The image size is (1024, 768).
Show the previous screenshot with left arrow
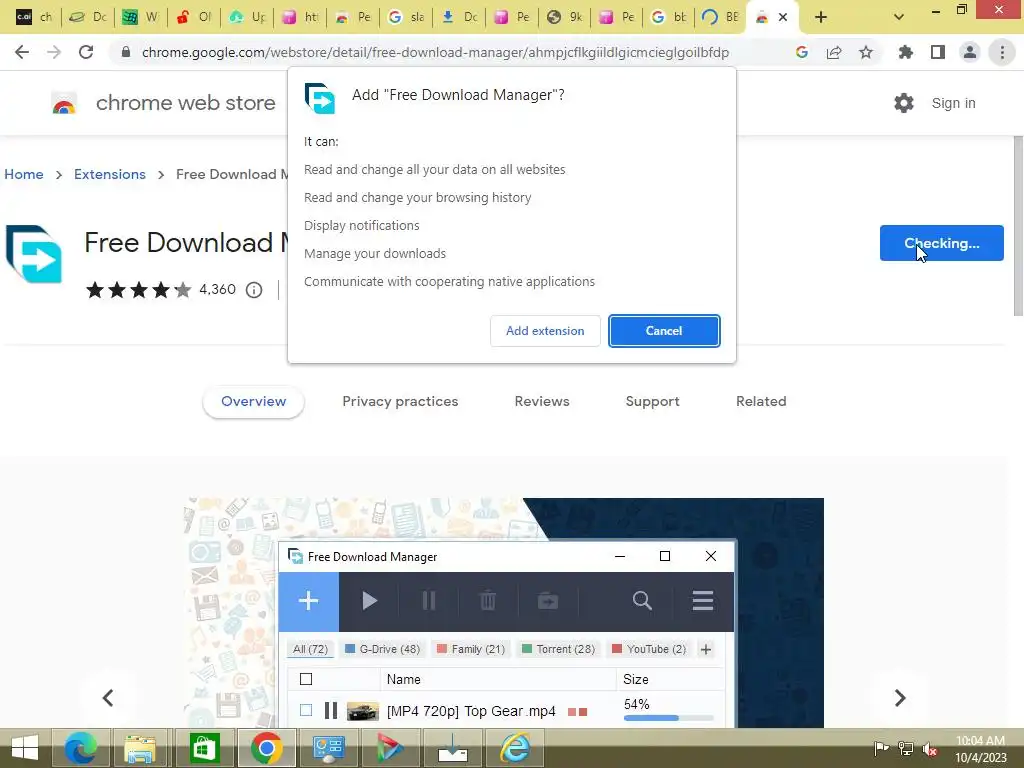pyautogui.click(x=108, y=697)
